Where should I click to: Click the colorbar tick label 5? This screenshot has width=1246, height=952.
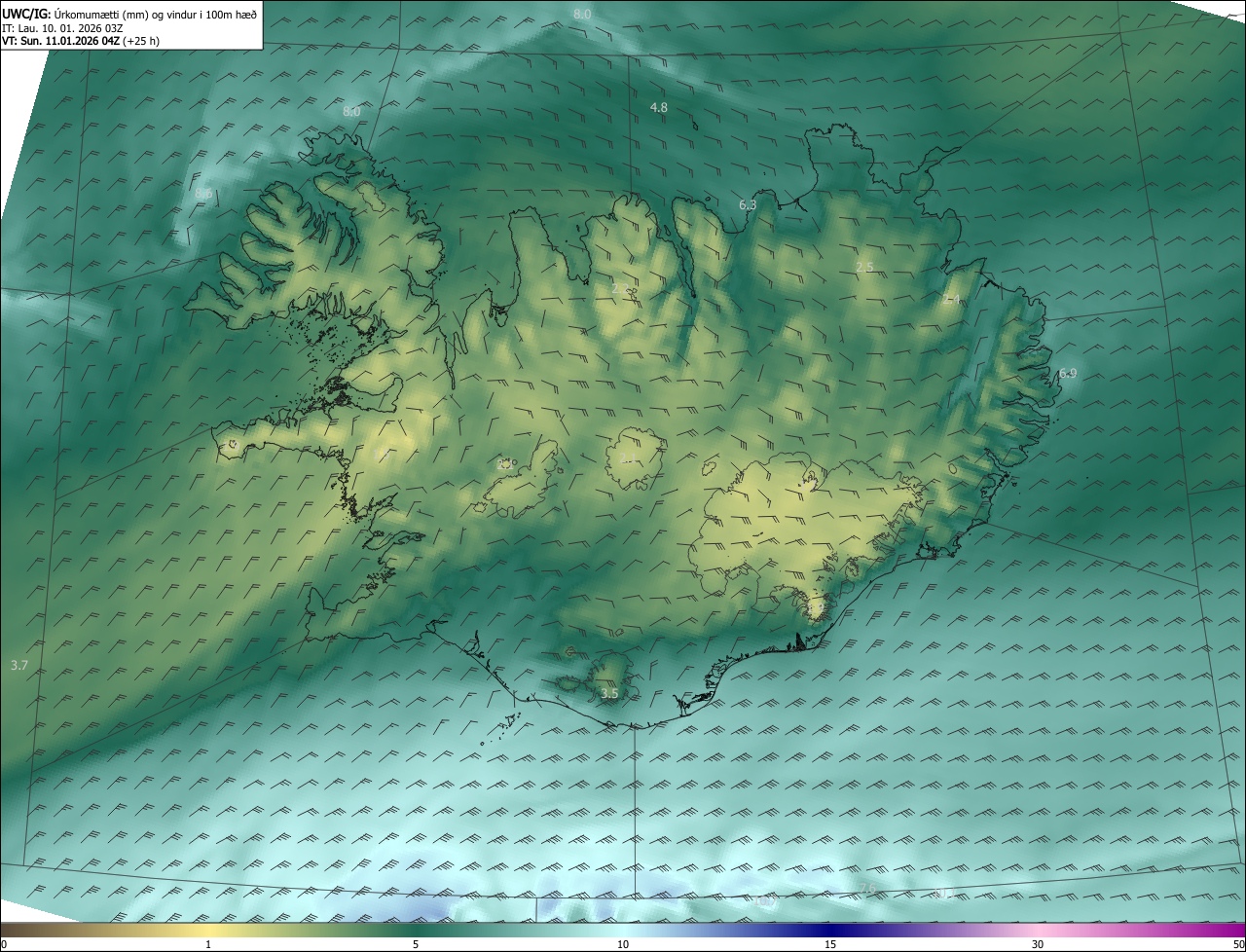tap(416, 944)
